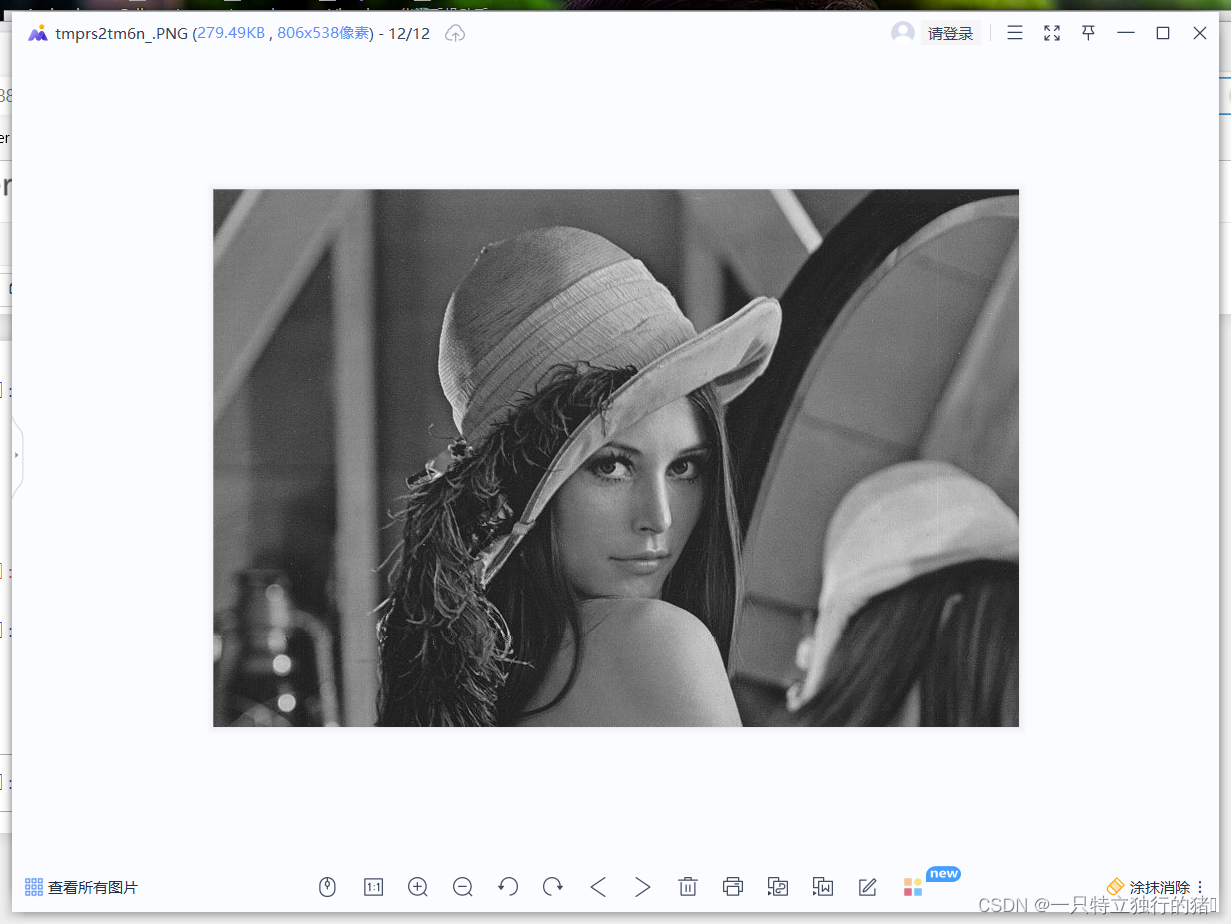1231x924 pixels.
Task: Click the image format conversion icon
Action: point(778,887)
